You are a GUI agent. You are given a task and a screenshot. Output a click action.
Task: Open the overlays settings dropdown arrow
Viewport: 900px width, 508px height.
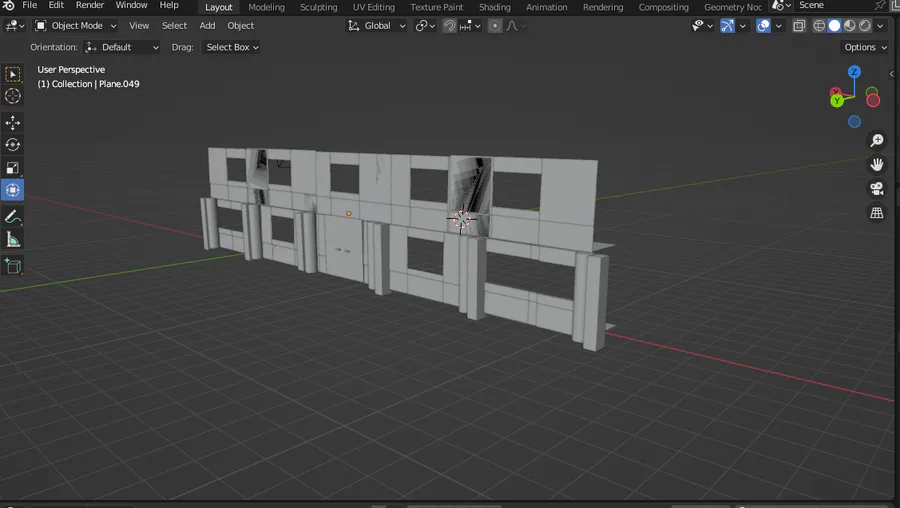pyautogui.click(x=779, y=26)
